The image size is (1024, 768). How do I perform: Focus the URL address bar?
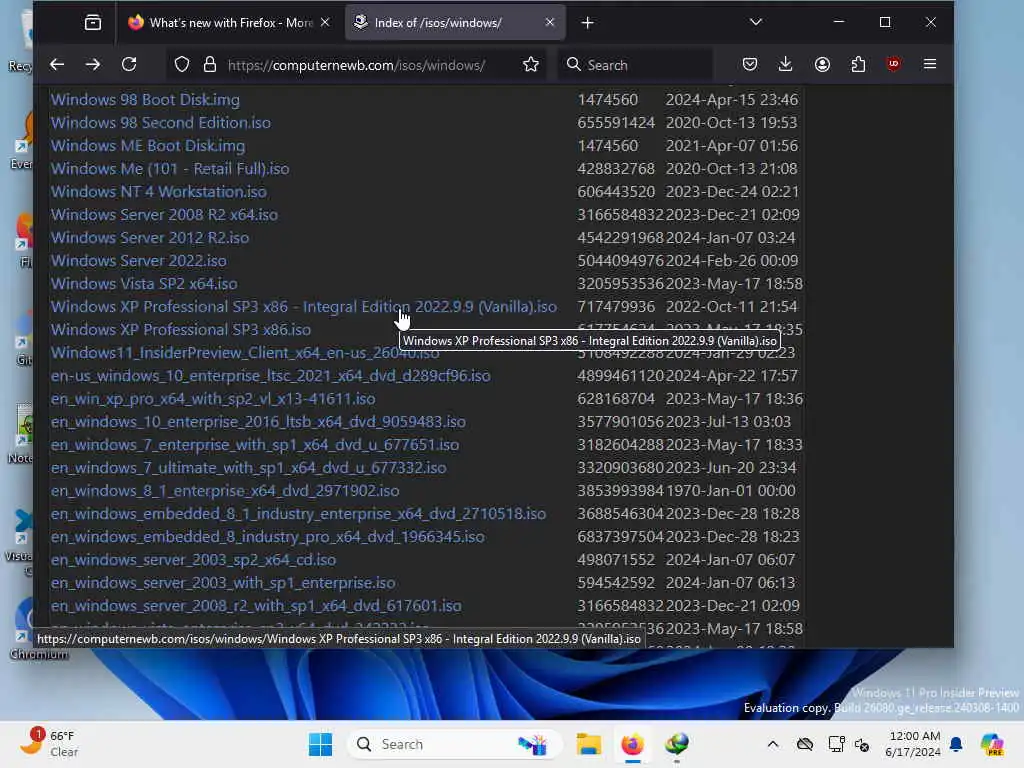click(x=357, y=65)
